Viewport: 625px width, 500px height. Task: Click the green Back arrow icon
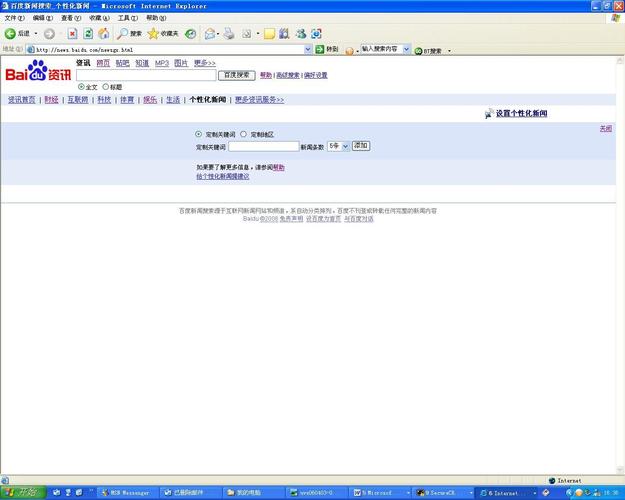tap(10, 34)
